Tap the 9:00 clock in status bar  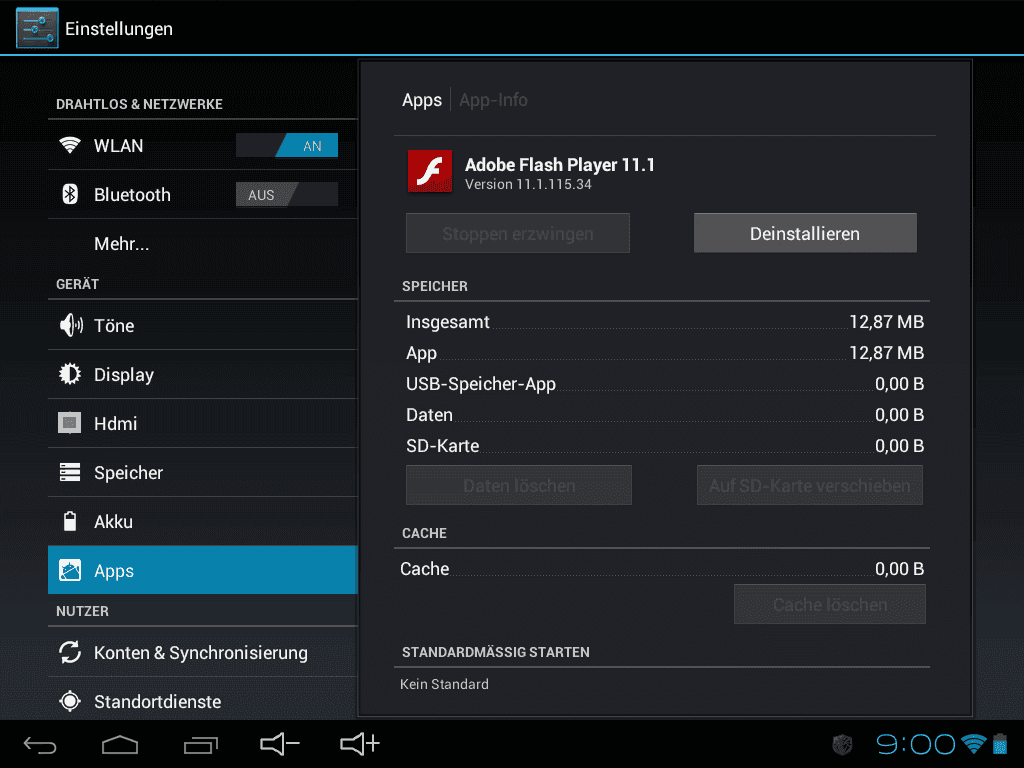click(x=916, y=744)
